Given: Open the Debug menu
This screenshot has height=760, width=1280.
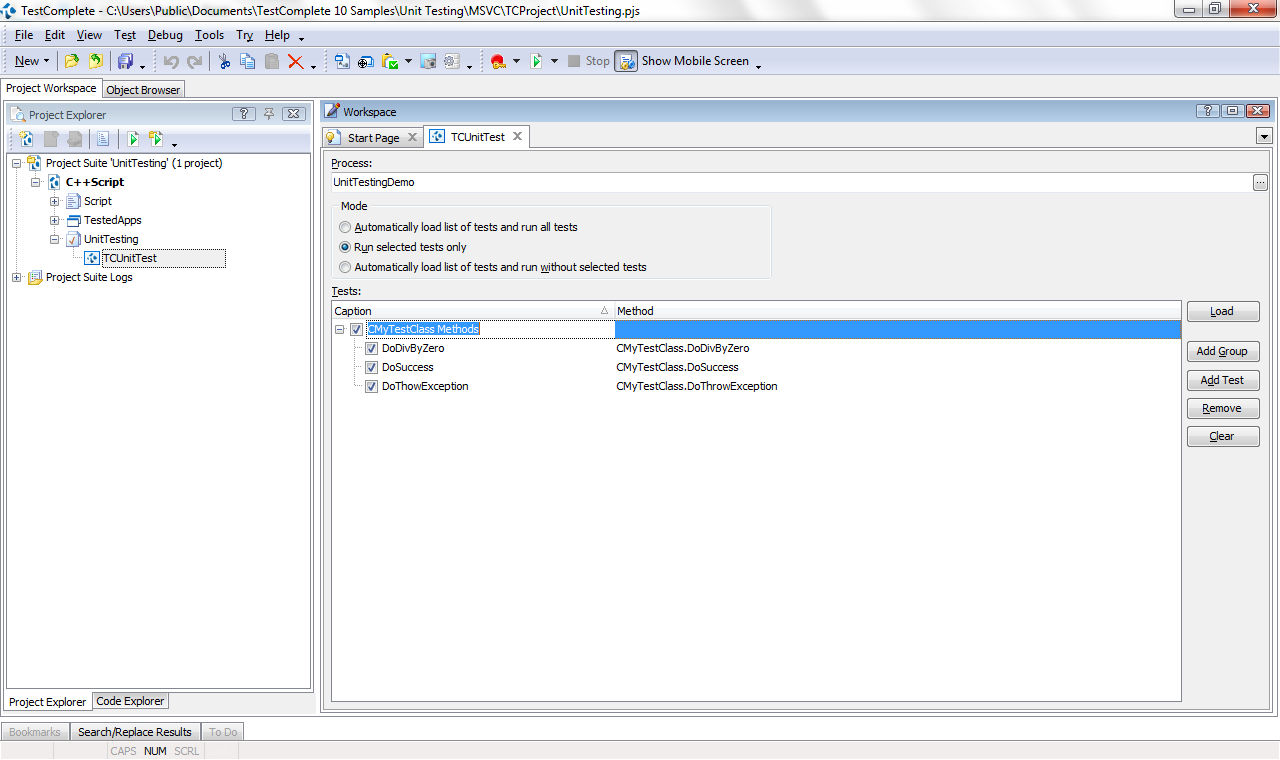Looking at the screenshot, I should (165, 35).
